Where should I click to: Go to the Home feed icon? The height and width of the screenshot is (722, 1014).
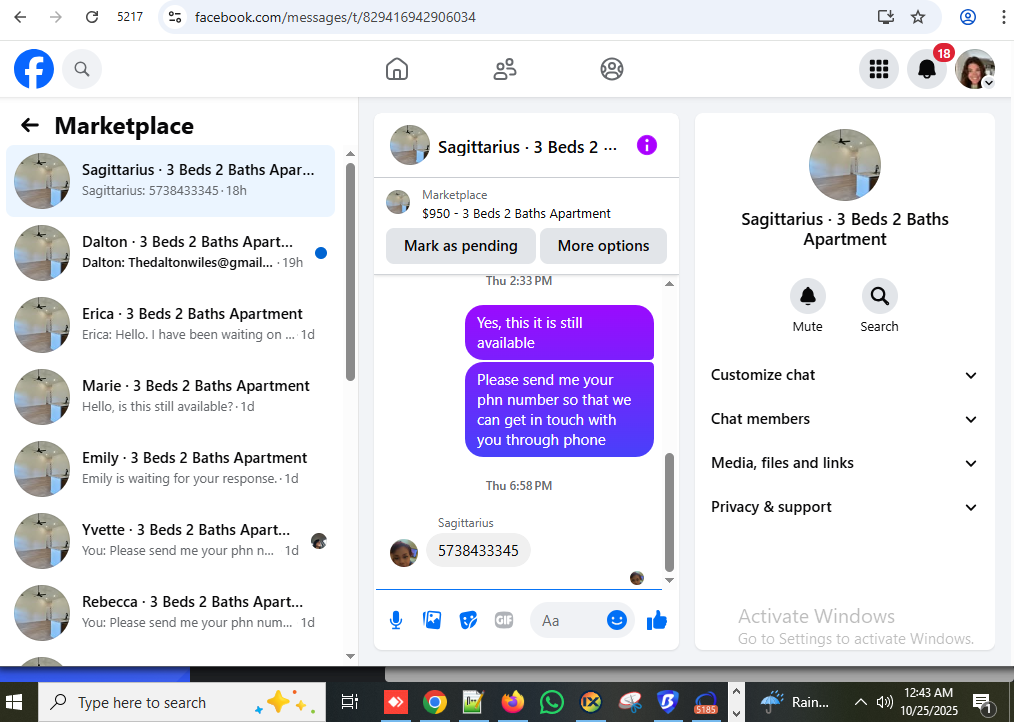[396, 69]
